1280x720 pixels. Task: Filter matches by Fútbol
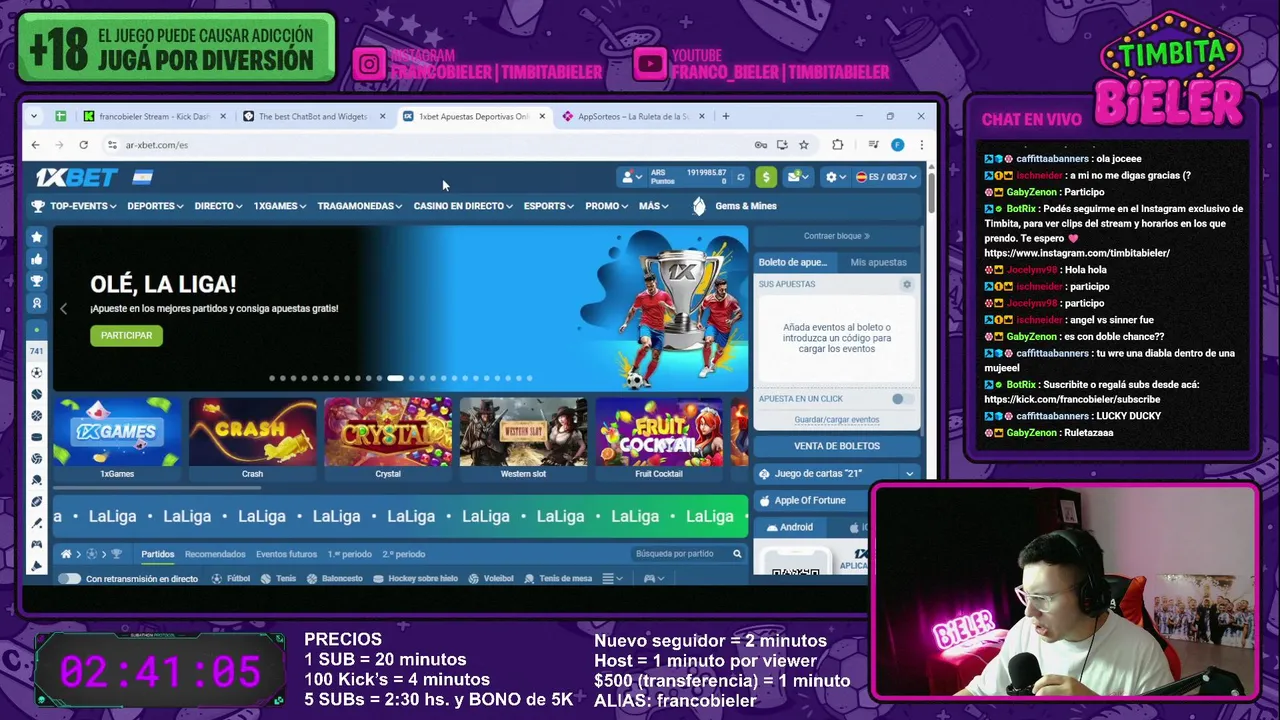click(x=231, y=579)
